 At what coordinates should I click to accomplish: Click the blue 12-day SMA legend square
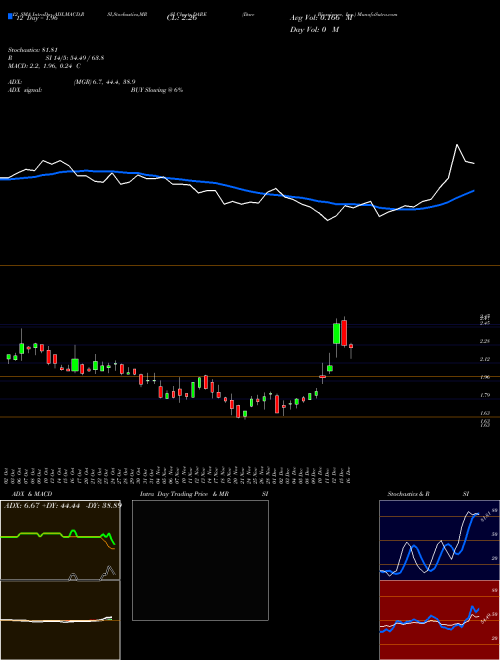pos(10,16)
